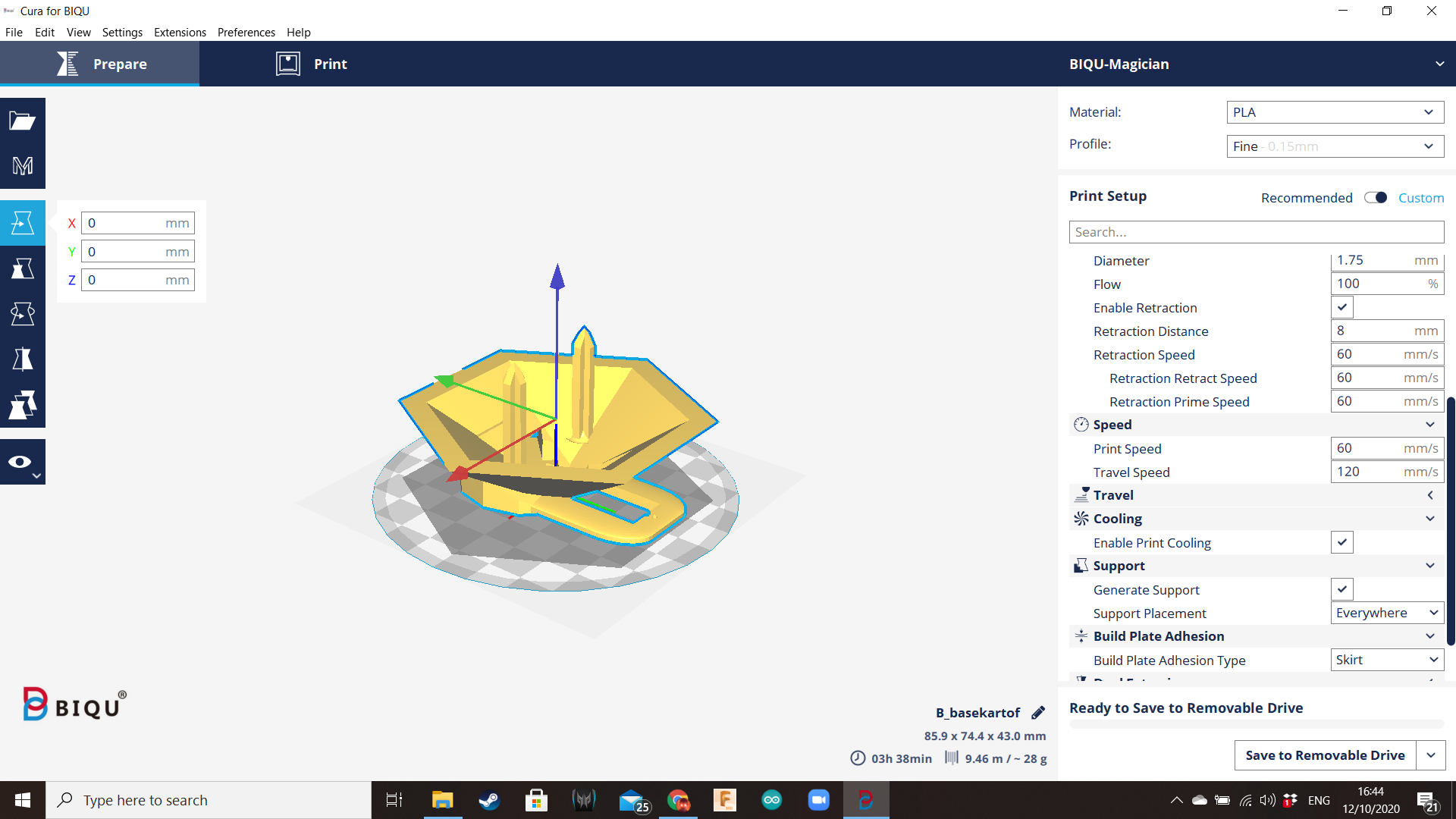Click the settings Search field

[x=1256, y=232]
